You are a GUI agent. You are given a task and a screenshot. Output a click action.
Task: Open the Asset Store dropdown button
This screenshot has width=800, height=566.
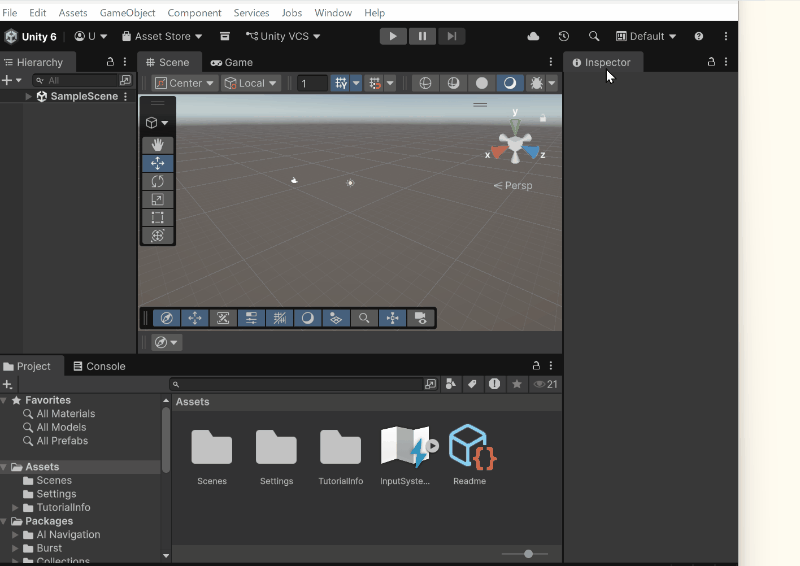pyautogui.click(x=162, y=36)
